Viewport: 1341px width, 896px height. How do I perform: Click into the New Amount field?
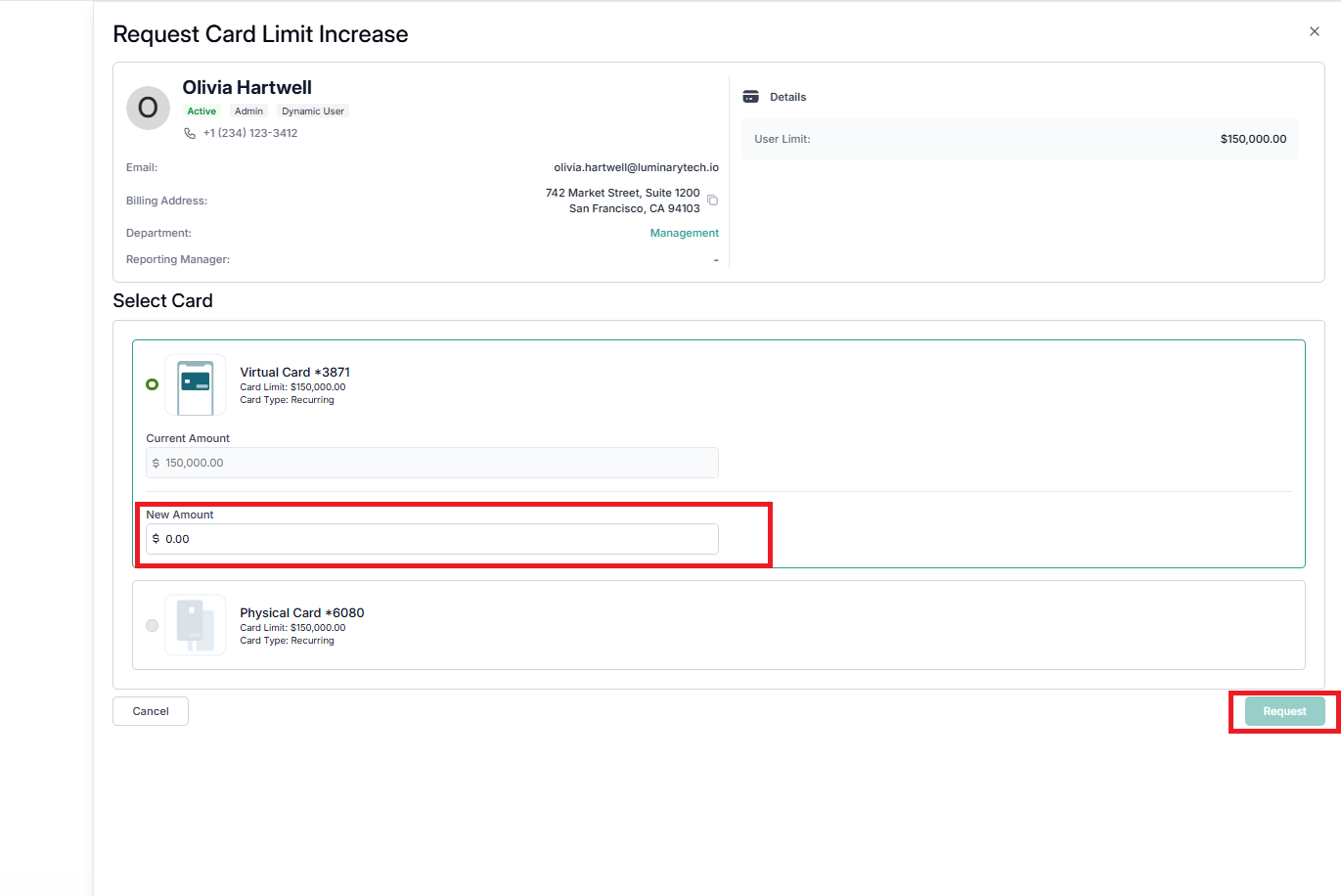pyautogui.click(x=432, y=539)
